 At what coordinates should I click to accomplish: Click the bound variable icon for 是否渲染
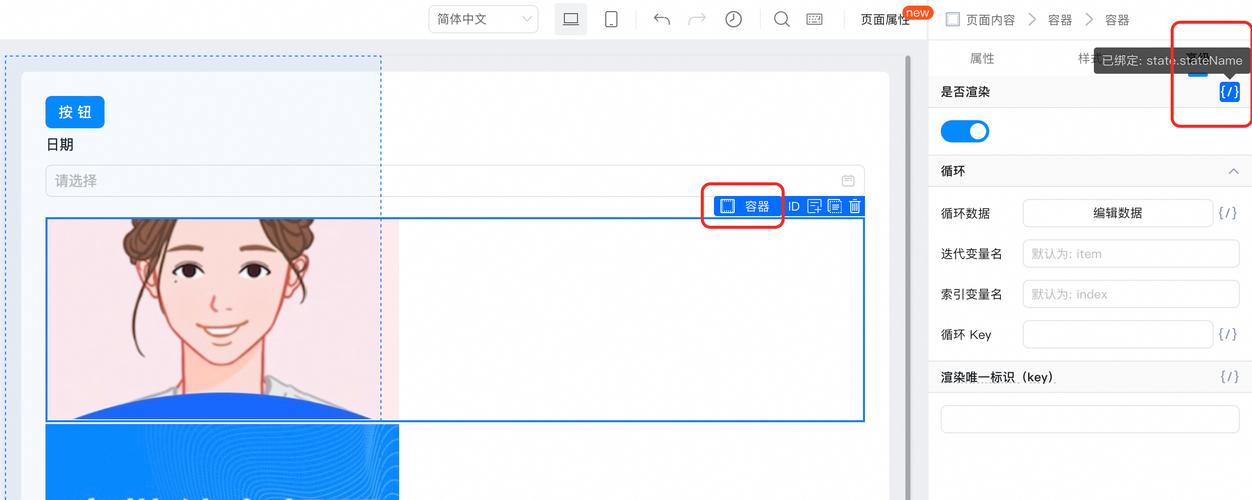tap(1229, 92)
